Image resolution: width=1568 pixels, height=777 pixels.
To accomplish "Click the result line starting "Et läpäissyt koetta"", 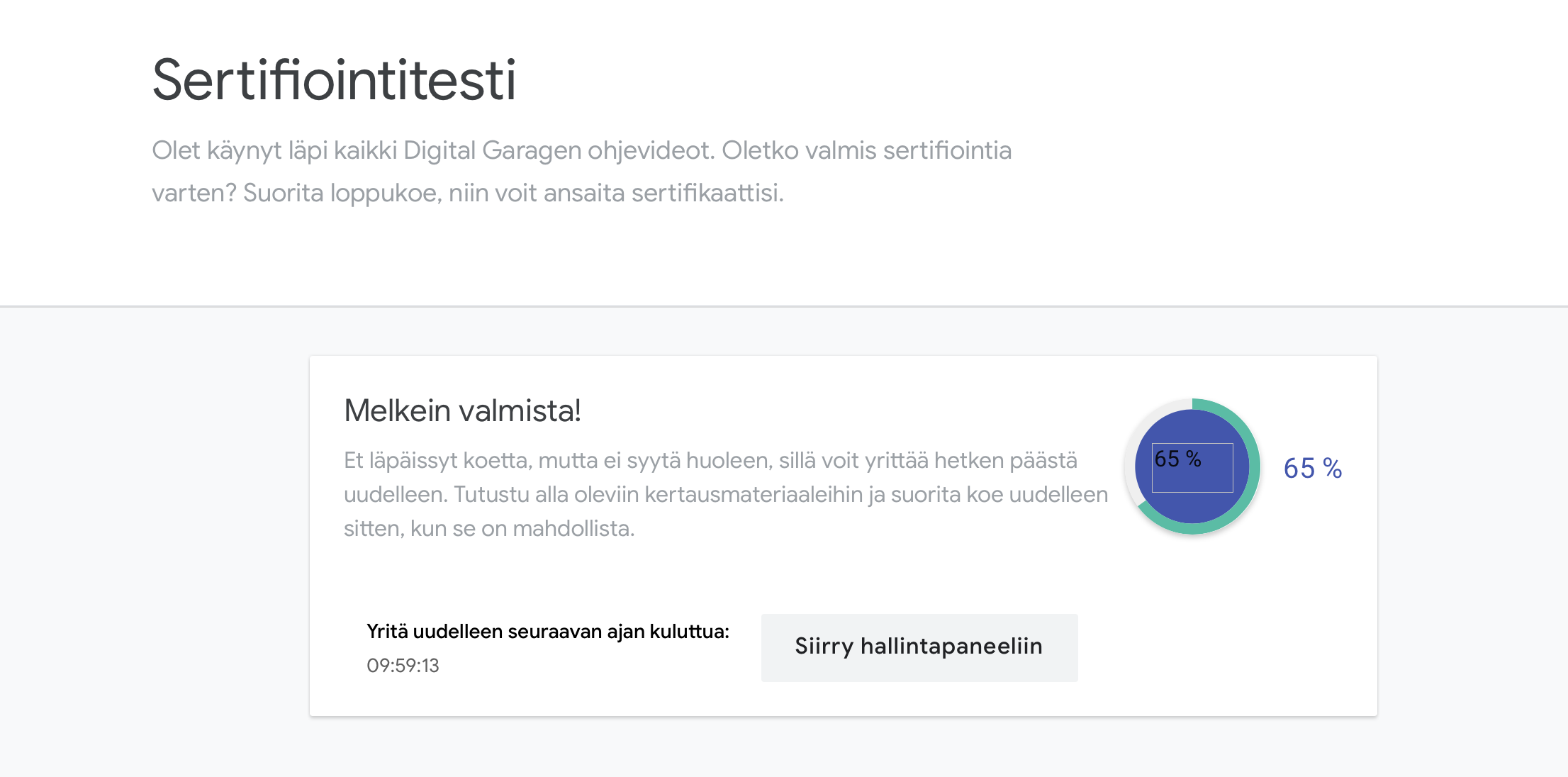I will coord(710,461).
